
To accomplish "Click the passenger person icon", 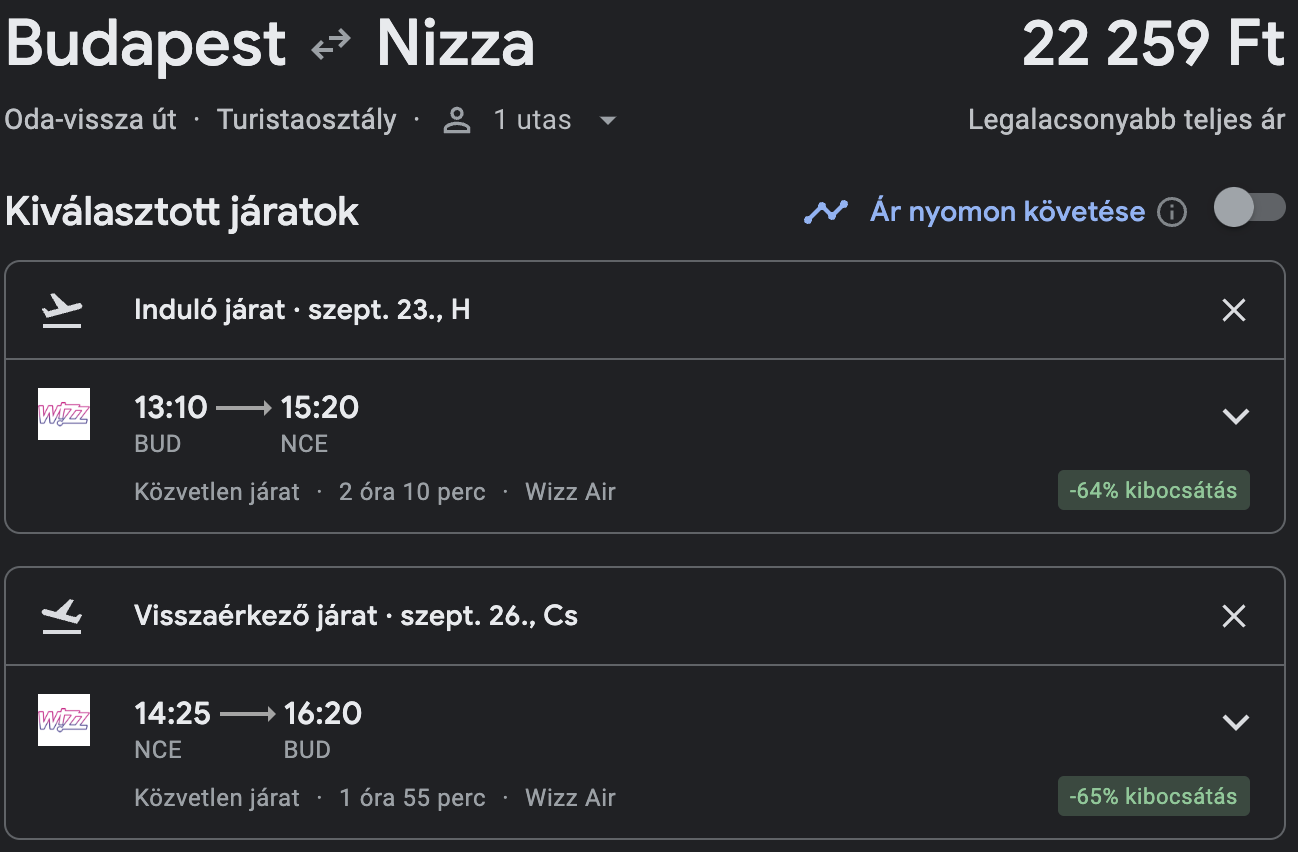I will pos(457,121).
